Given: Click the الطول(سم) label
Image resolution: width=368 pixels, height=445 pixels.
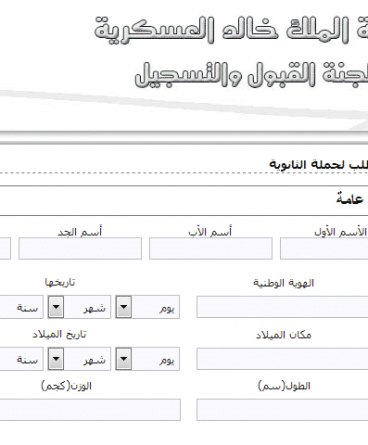Looking at the screenshot, I should pos(284,386).
